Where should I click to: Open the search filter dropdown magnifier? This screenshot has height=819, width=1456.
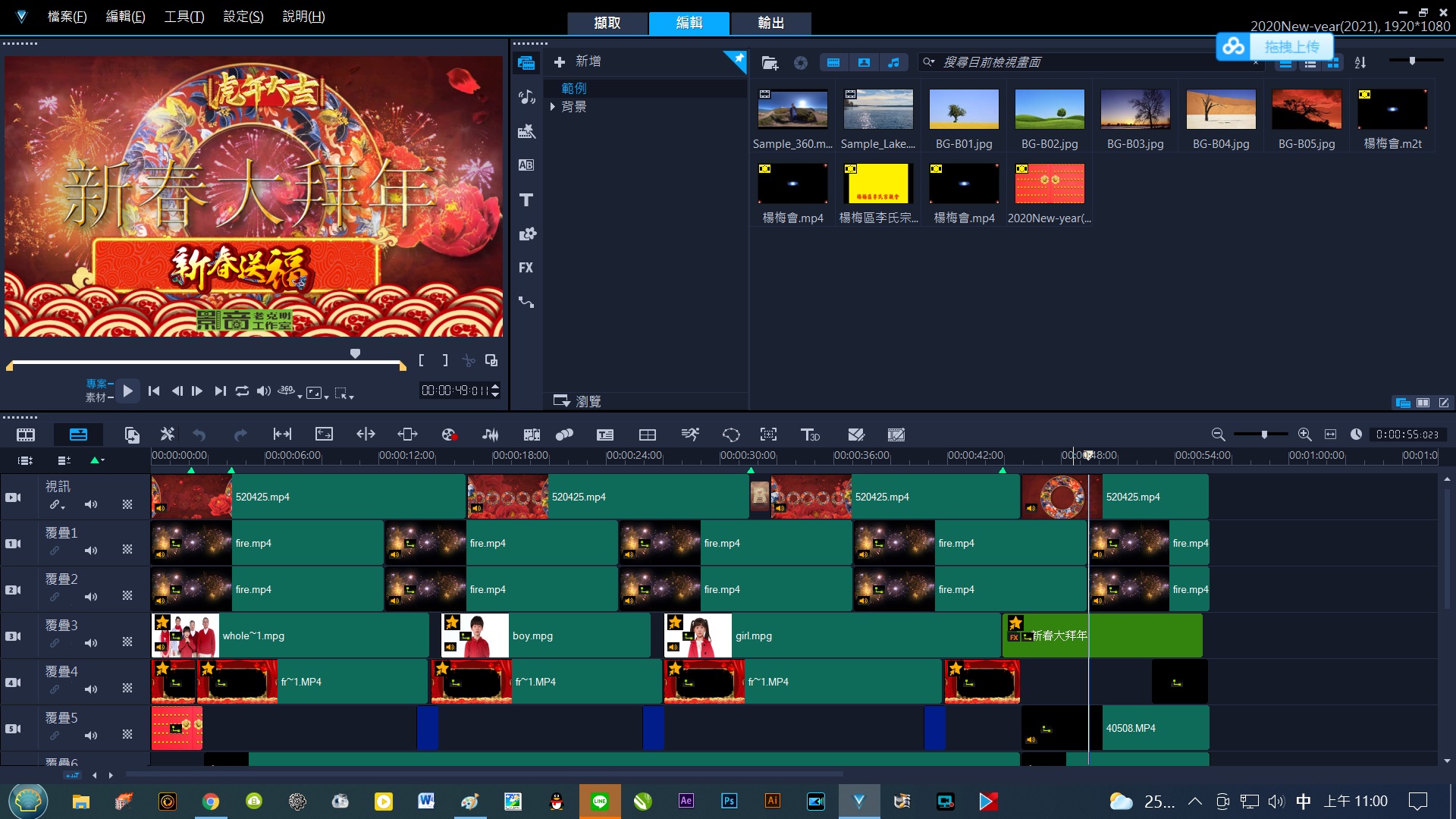pyautogui.click(x=928, y=62)
